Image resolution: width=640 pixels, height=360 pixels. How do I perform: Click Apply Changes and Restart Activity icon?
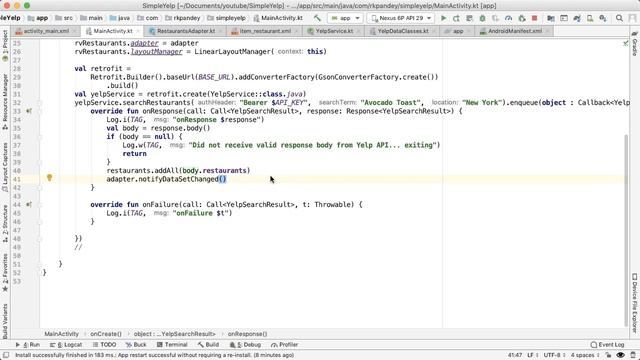[x=456, y=18]
